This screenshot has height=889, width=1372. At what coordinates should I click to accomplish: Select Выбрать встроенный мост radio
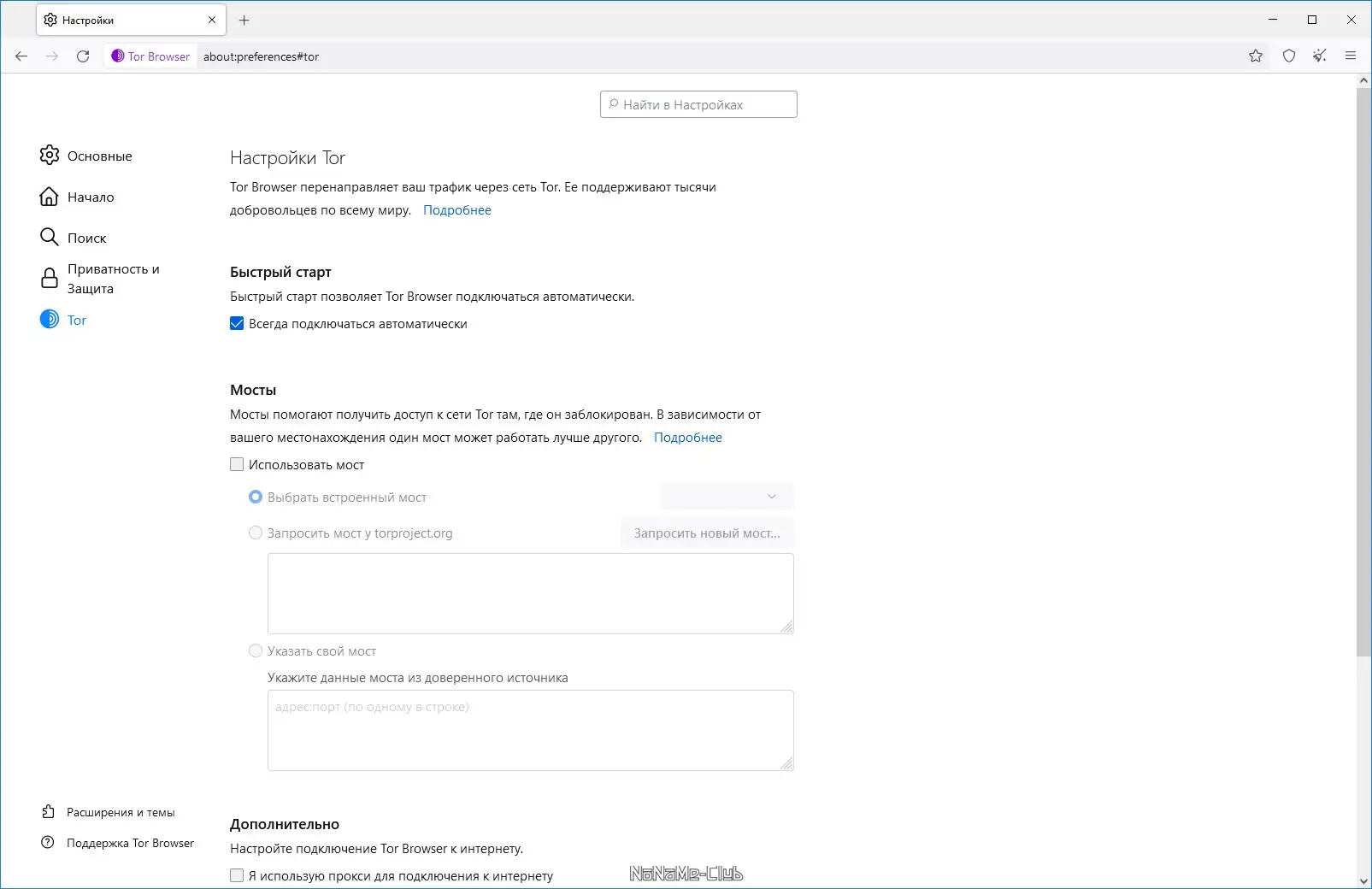256,497
